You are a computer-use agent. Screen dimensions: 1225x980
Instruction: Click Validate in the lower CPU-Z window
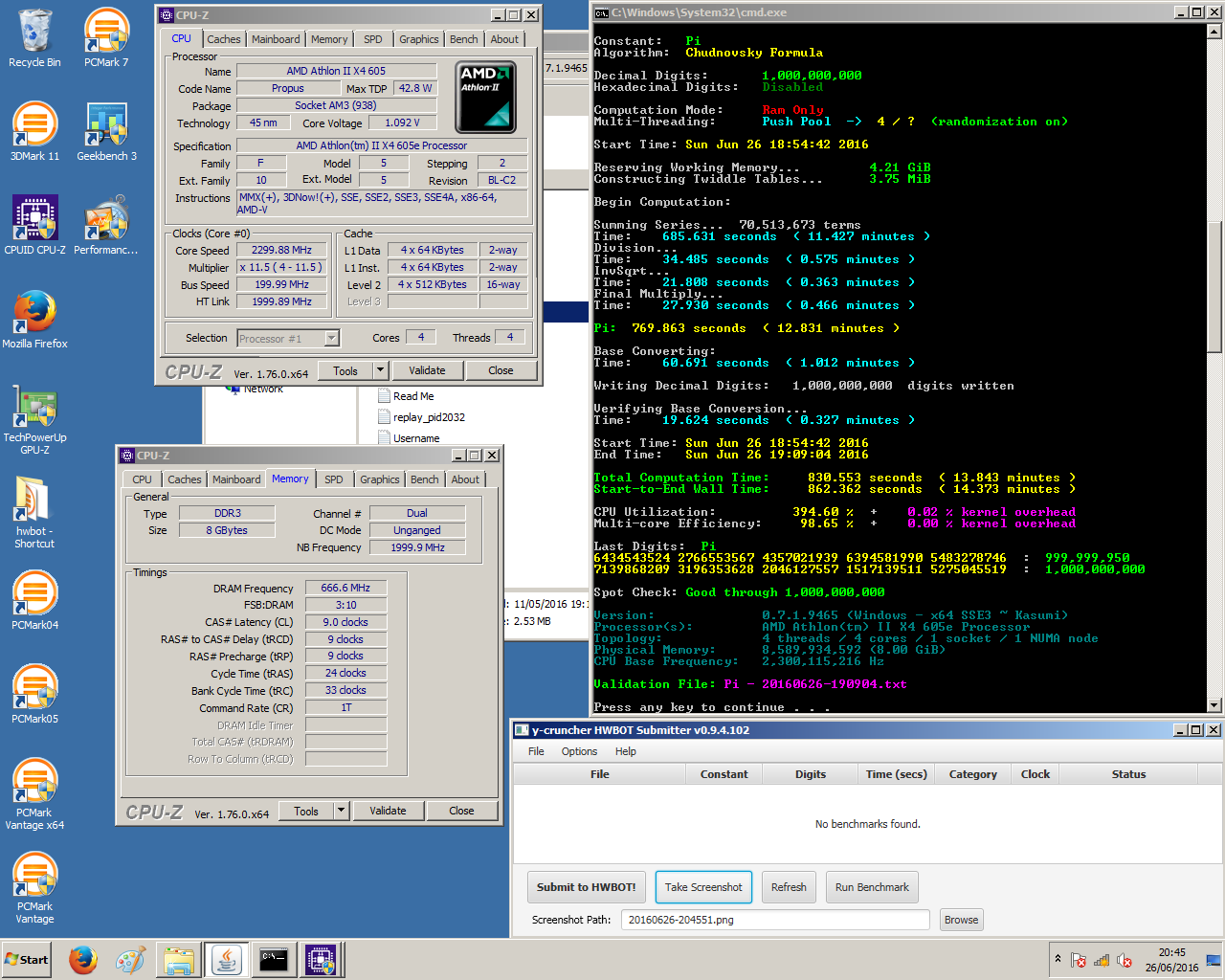tap(388, 811)
